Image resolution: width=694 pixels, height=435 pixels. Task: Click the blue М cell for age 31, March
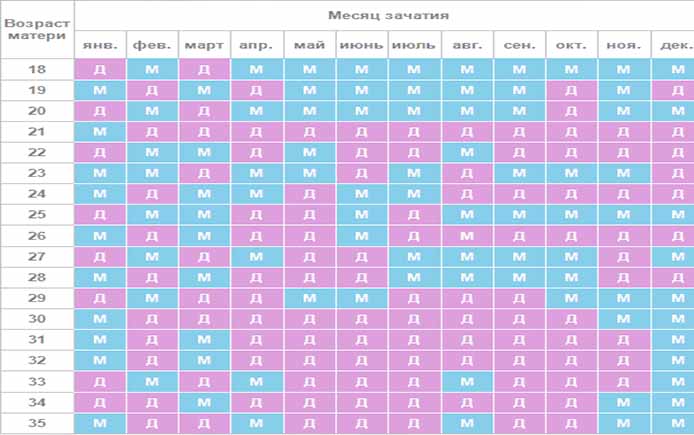click(x=204, y=340)
